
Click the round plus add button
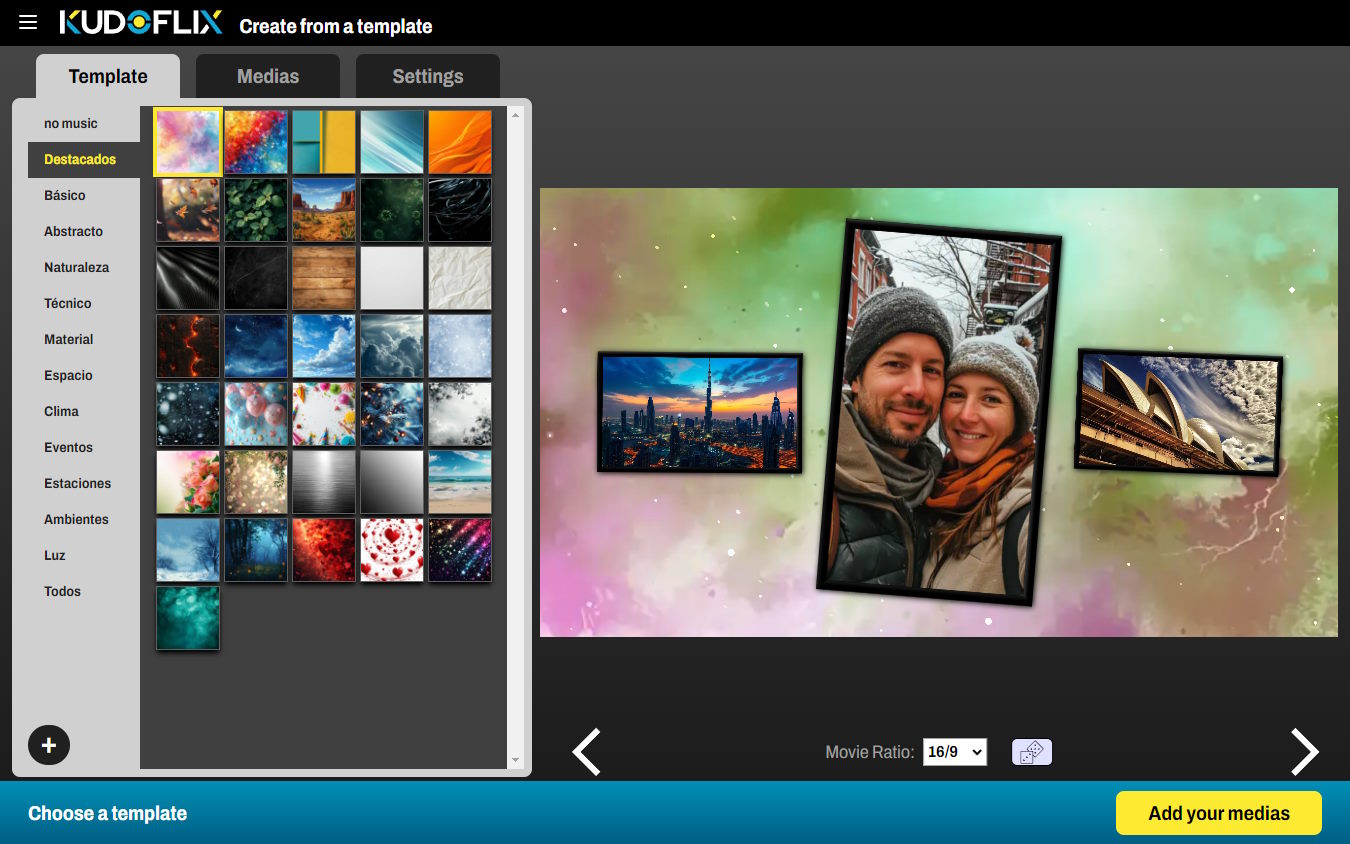pyautogui.click(x=49, y=744)
